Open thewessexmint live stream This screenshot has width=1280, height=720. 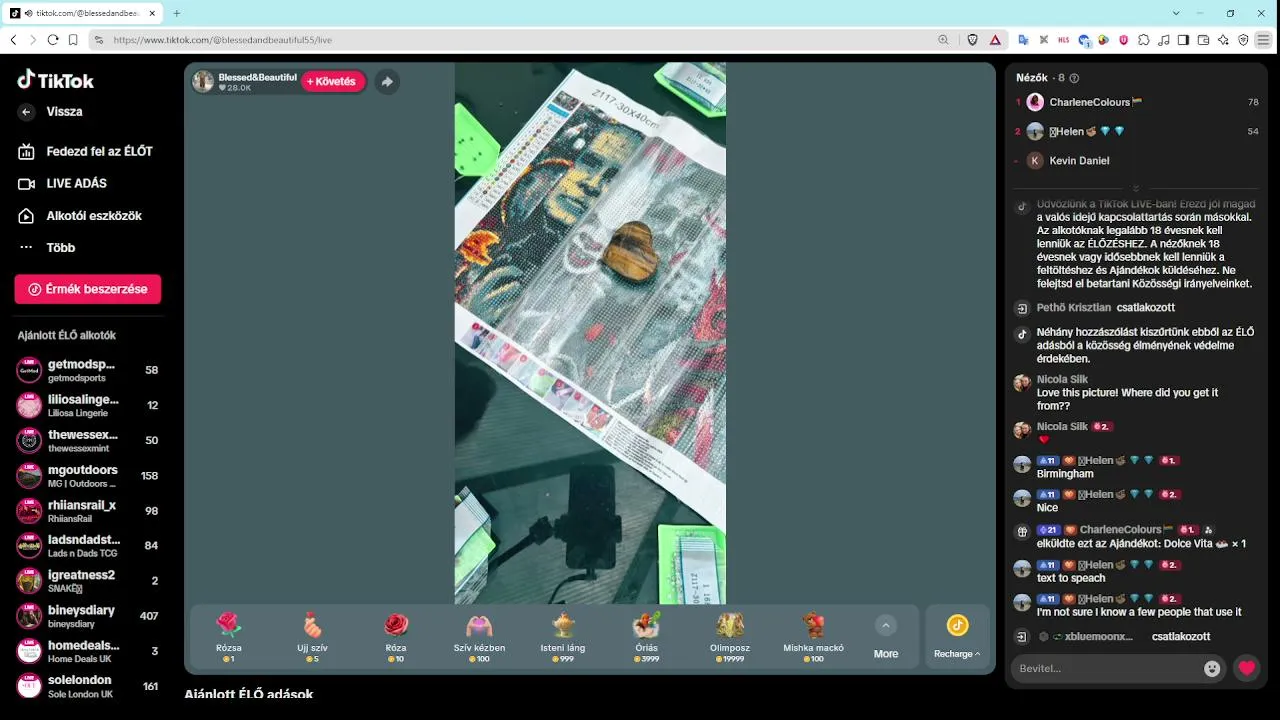(88, 440)
